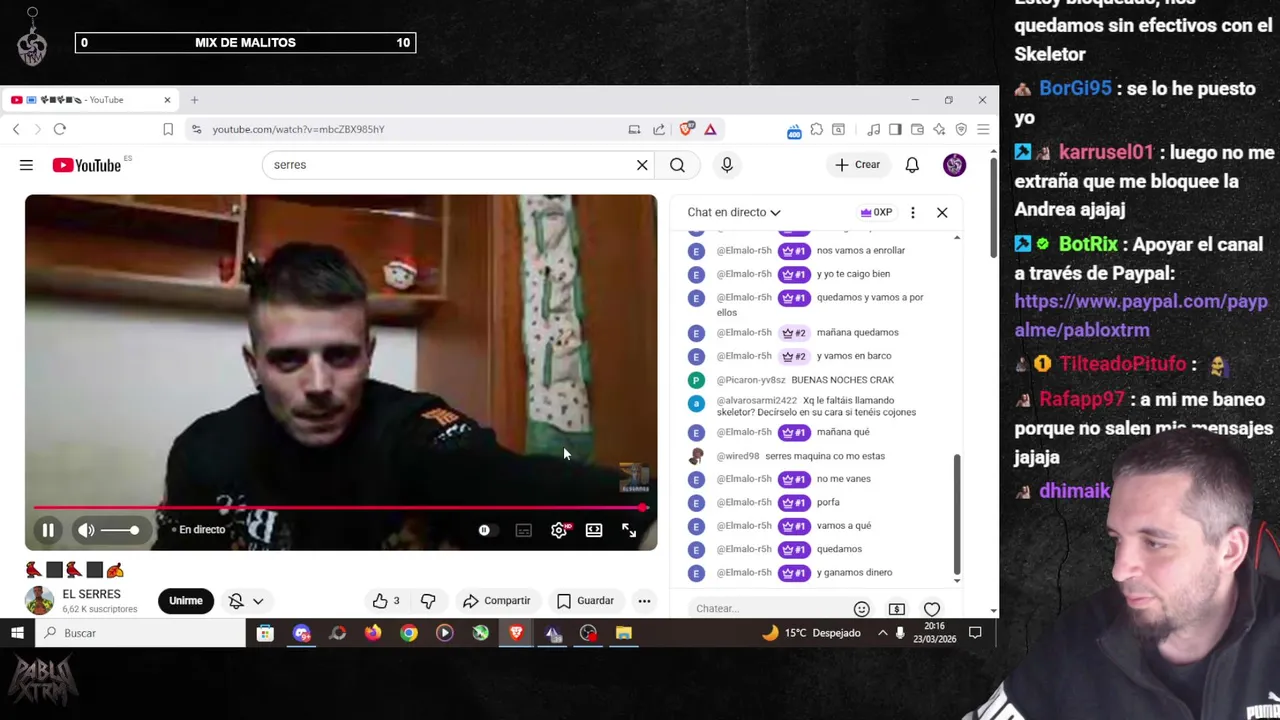Viewport: 1280px width, 720px height.
Task: Open notification bell preferences dropdown
Action: coord(245,601)
